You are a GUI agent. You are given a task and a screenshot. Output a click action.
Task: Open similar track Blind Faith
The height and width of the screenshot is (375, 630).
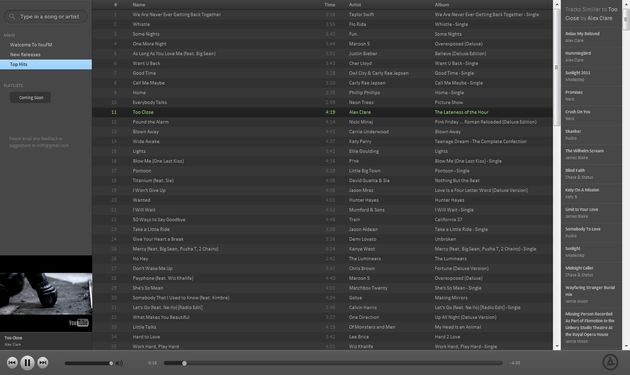(575, 170)
